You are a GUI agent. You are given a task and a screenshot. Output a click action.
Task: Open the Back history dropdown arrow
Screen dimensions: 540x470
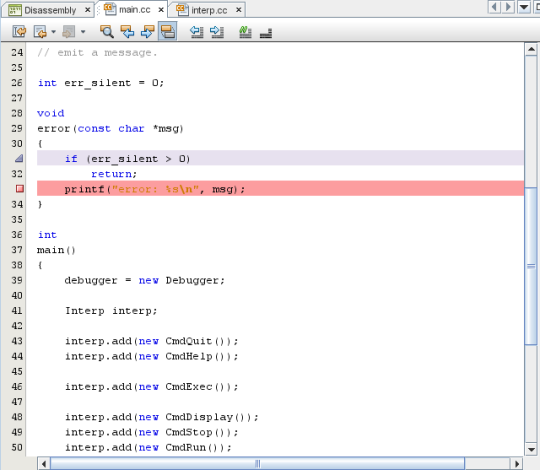click(53, 32)
